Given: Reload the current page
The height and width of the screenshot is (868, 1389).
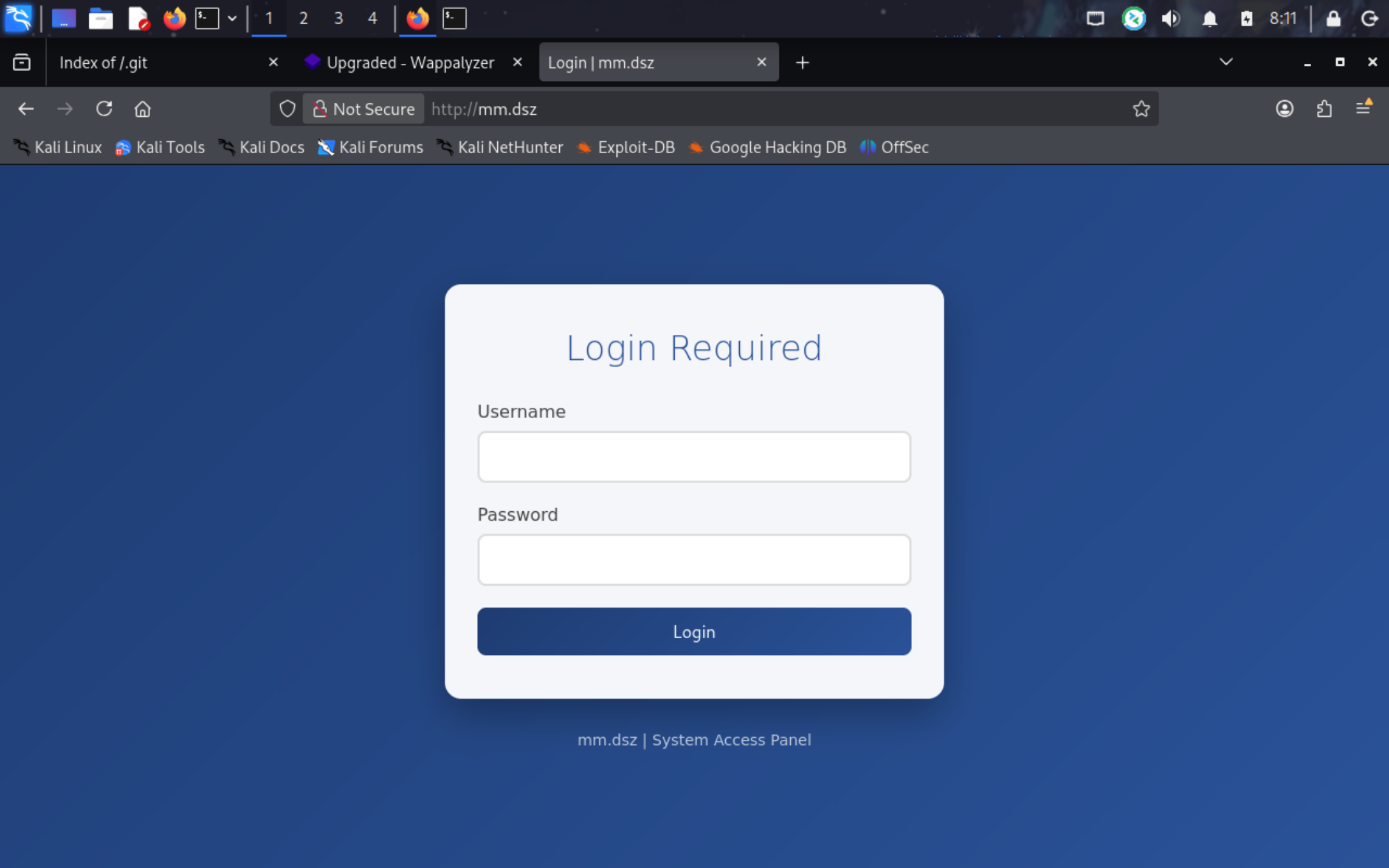Looking at the screenshot, I should (104, 109).
